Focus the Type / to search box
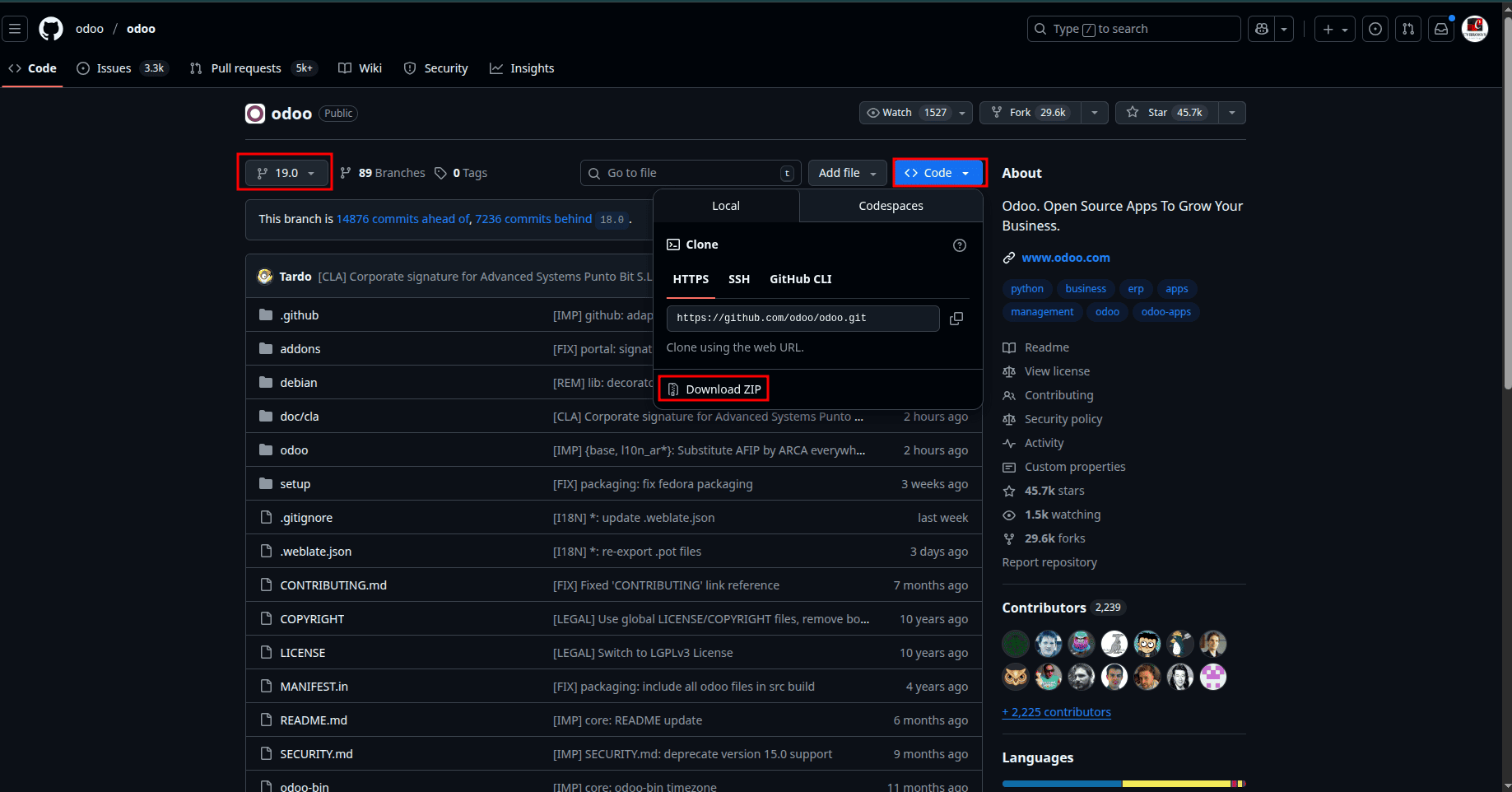The height and width of the screenshot is (792, 1512). click(1134, 29)
